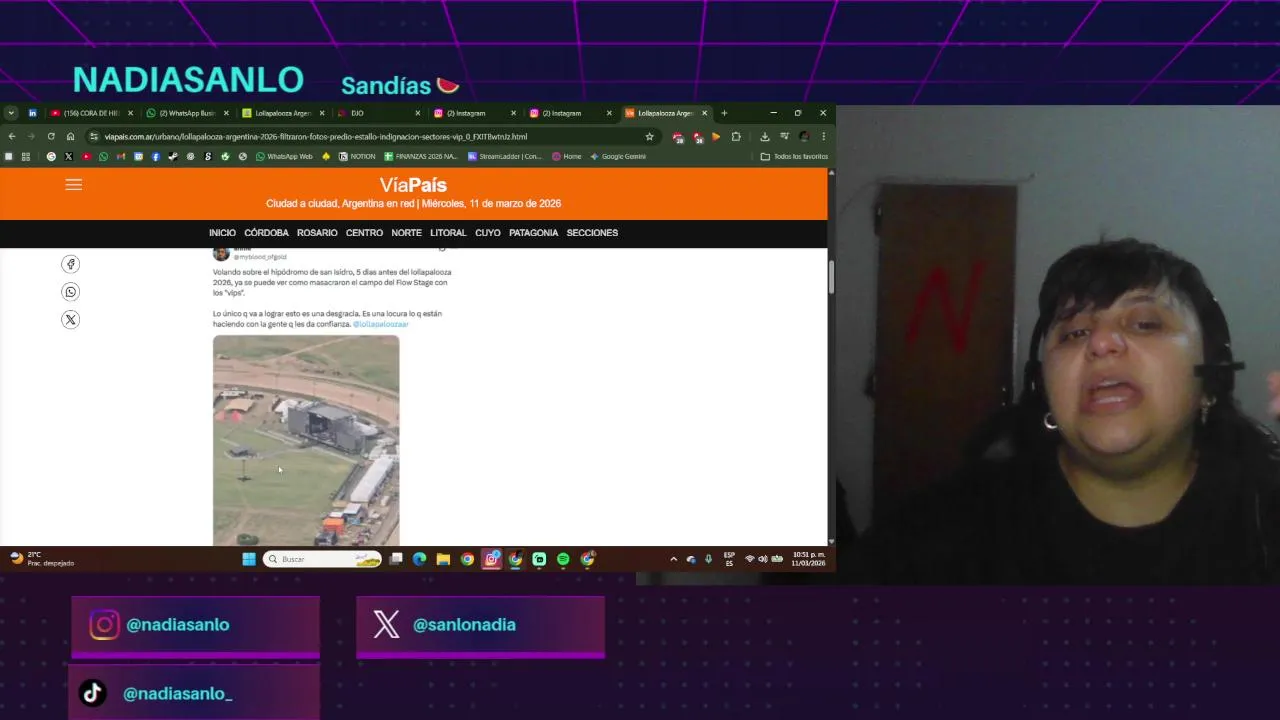
Task: Share article via Facebook icon
Action: [70, 264]
